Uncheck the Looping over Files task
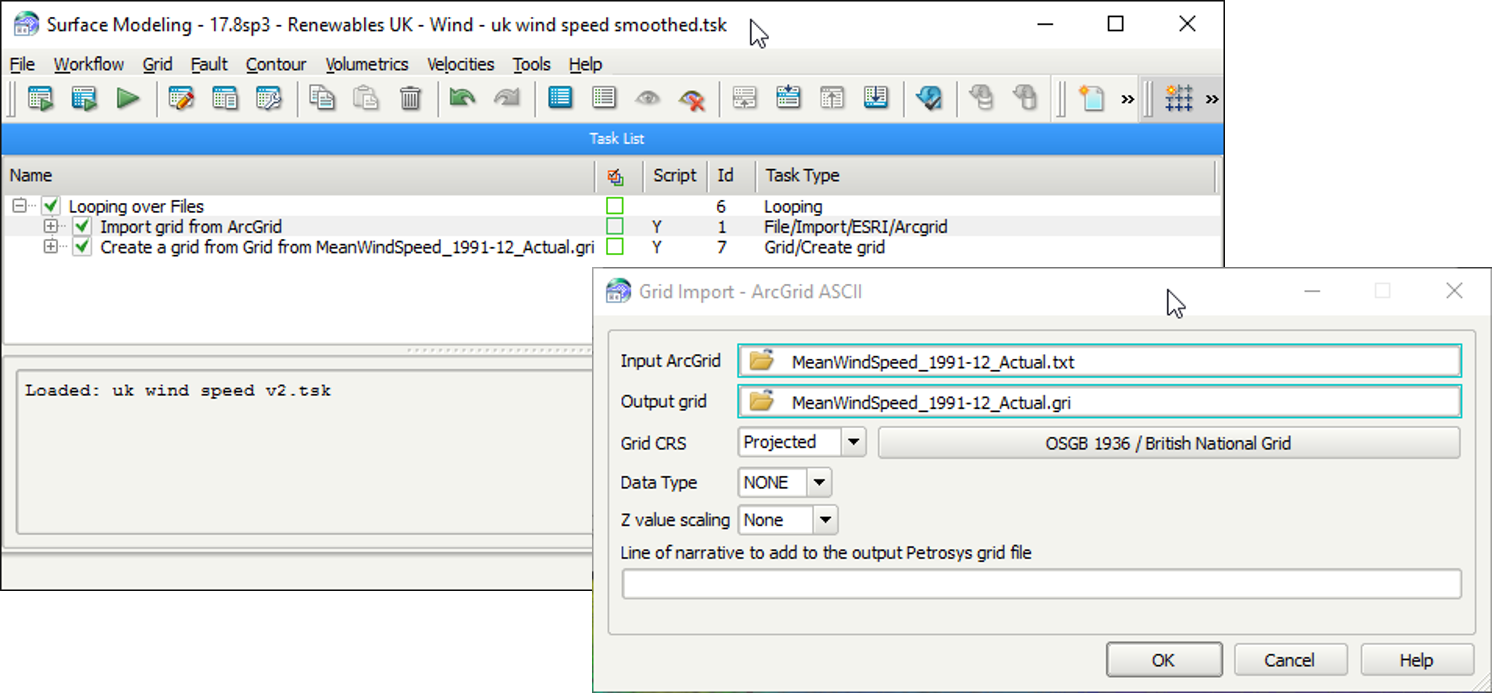Screen dimensions: 1492x693 pyautogui.click(x=51, y=207)
